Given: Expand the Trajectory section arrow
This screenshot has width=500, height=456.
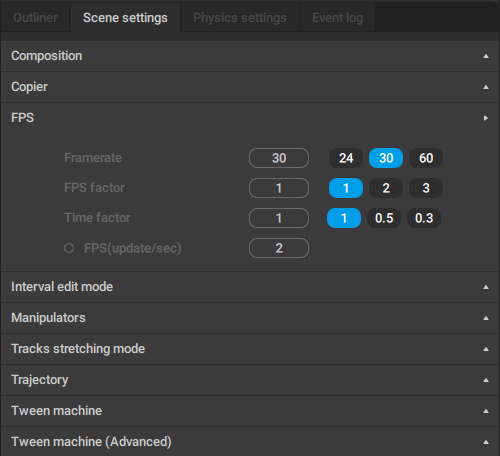Looking at the screenshot, I should [x=486, y=380].
